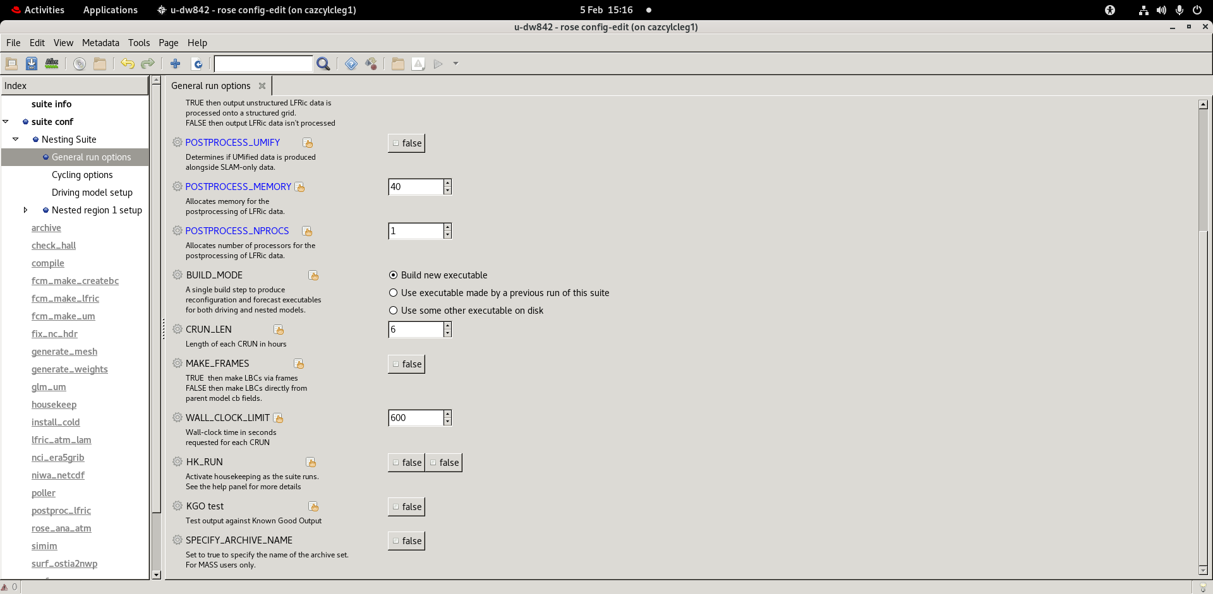Open Driving model setup page

pyautogui.click(x=92, y=193)
